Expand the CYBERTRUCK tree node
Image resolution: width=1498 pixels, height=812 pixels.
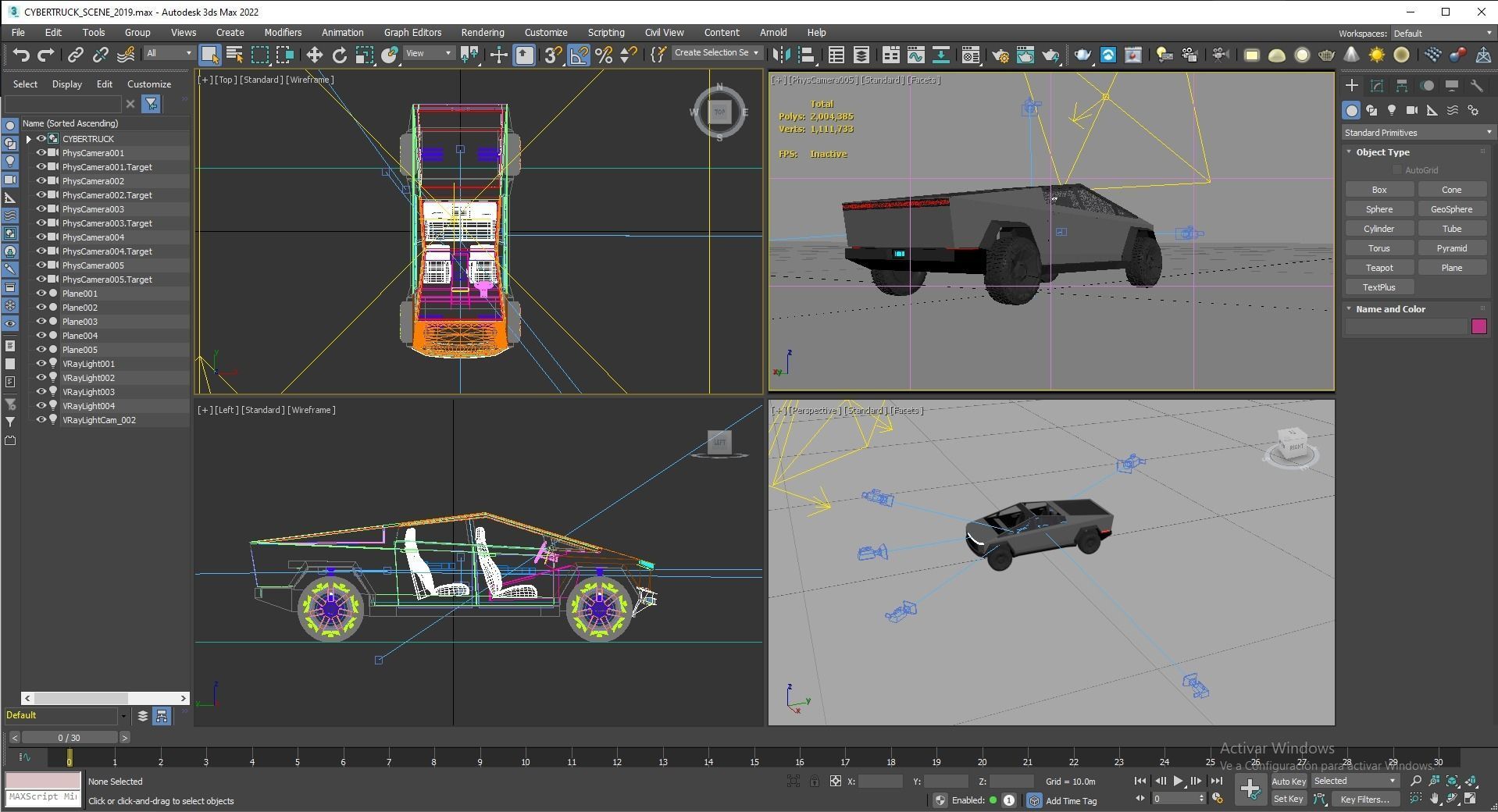[x=29, y=139]
